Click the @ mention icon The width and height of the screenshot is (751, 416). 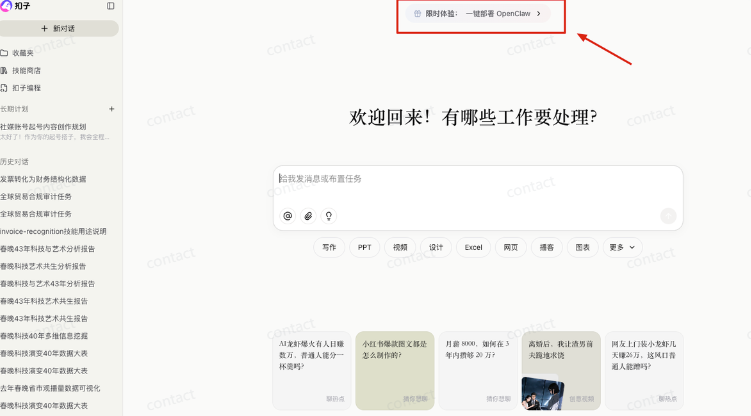288,215
